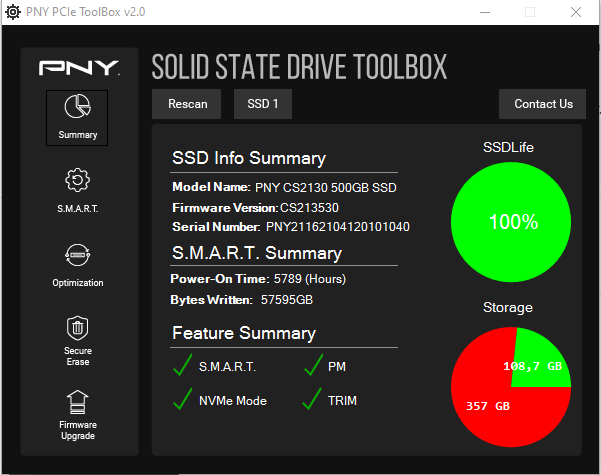Click the Storage label above pie chart
This screenshot has width=601, height=475.
click(x=508, y=307)
